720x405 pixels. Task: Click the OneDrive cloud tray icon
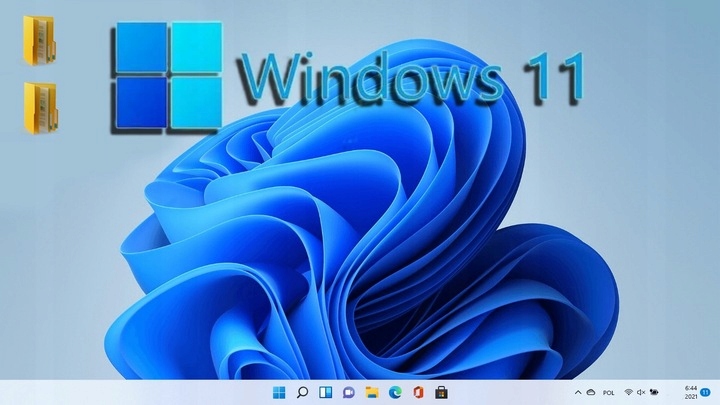(x=591, y=393)
